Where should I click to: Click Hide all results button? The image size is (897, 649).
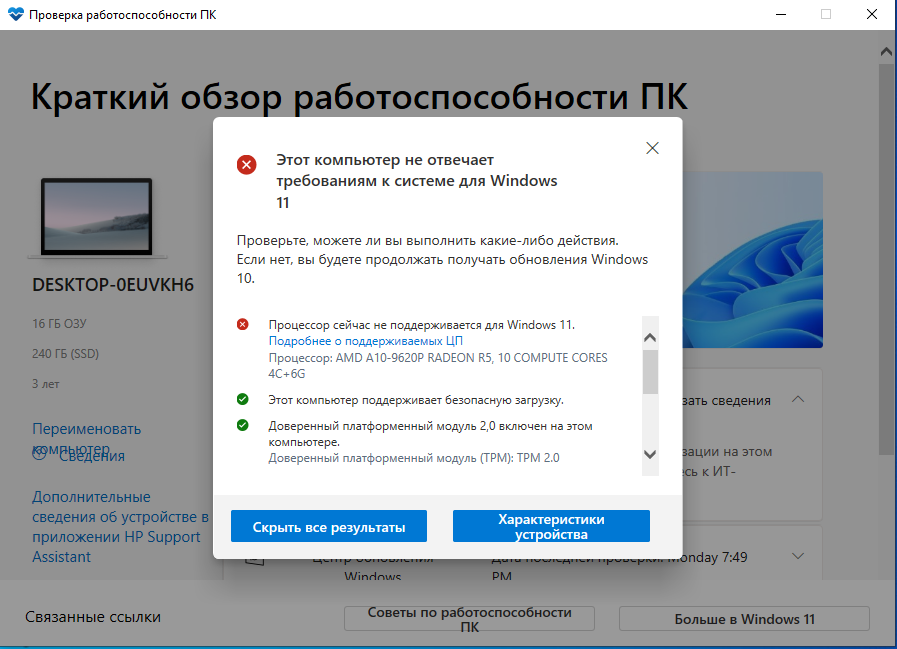pos(329,527)
